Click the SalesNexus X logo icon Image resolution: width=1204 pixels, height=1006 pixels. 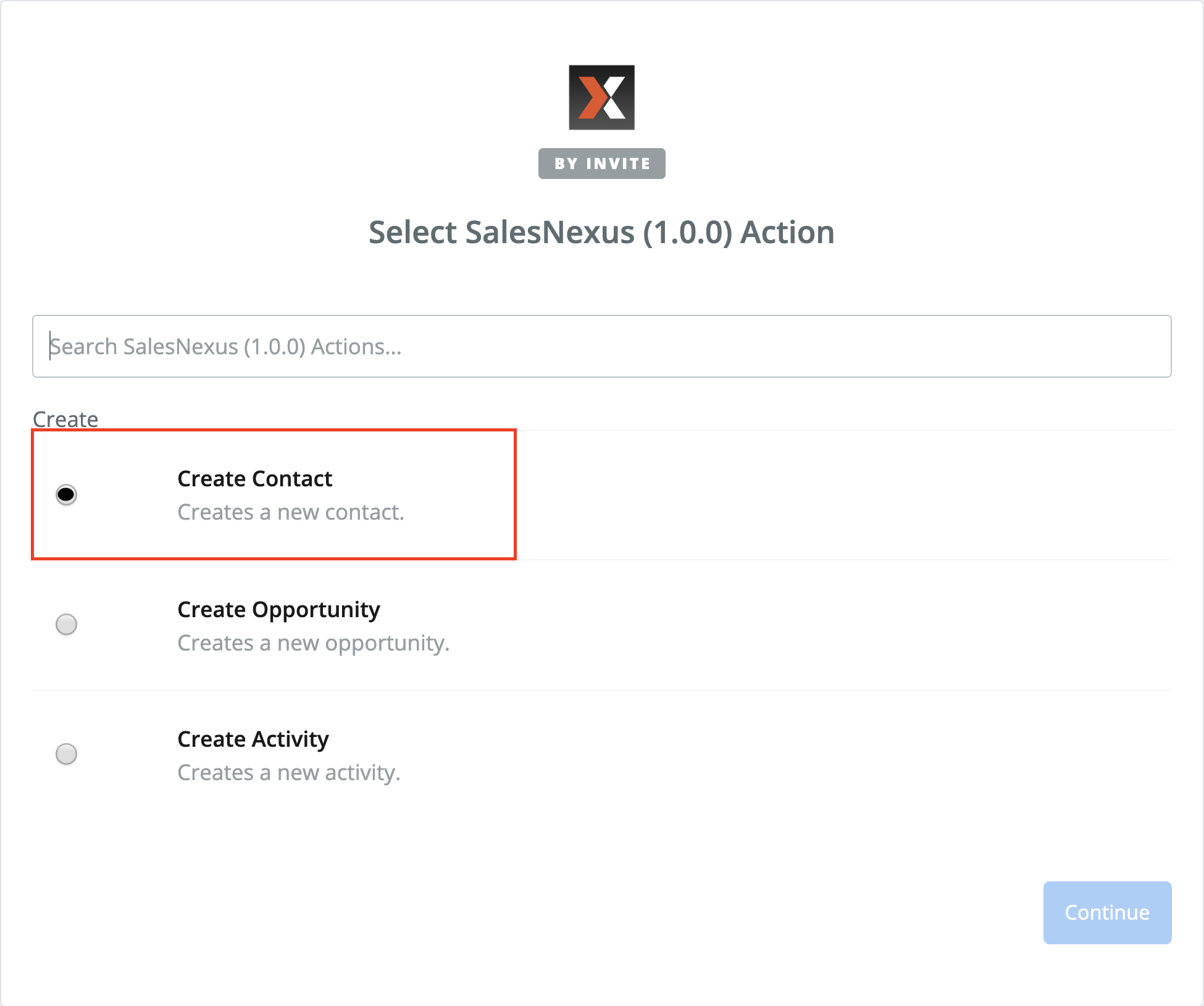tap(601, 98)
